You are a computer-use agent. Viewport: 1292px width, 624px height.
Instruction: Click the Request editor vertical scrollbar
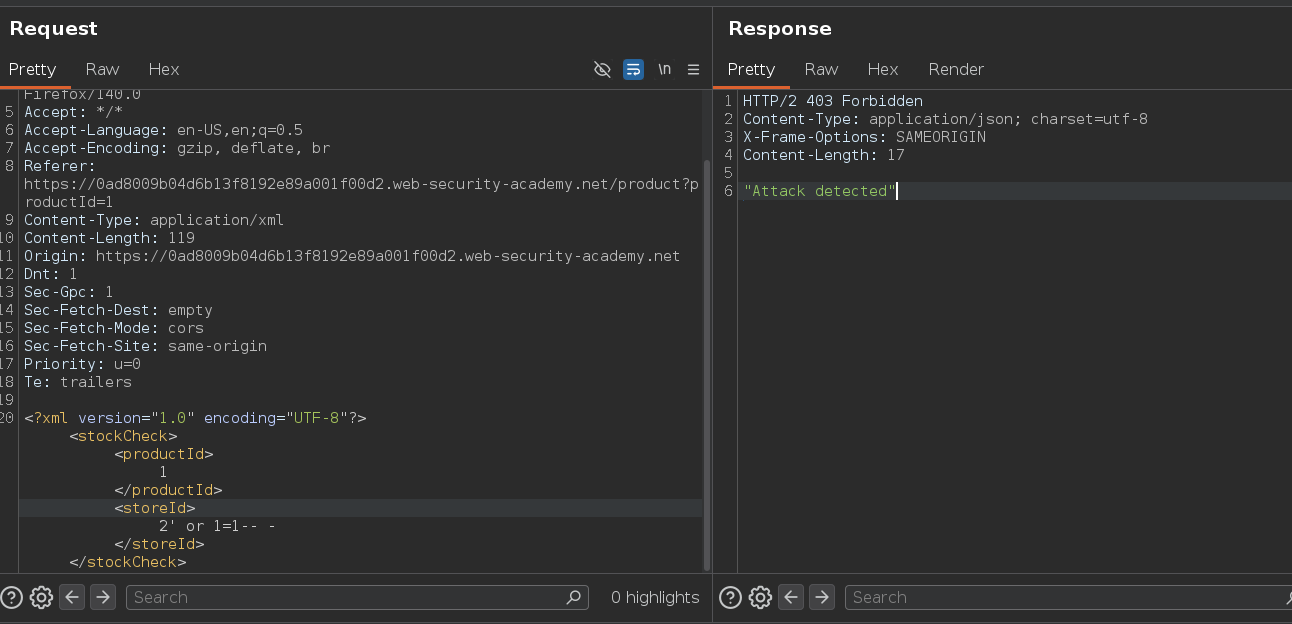(x=707, y=365)
